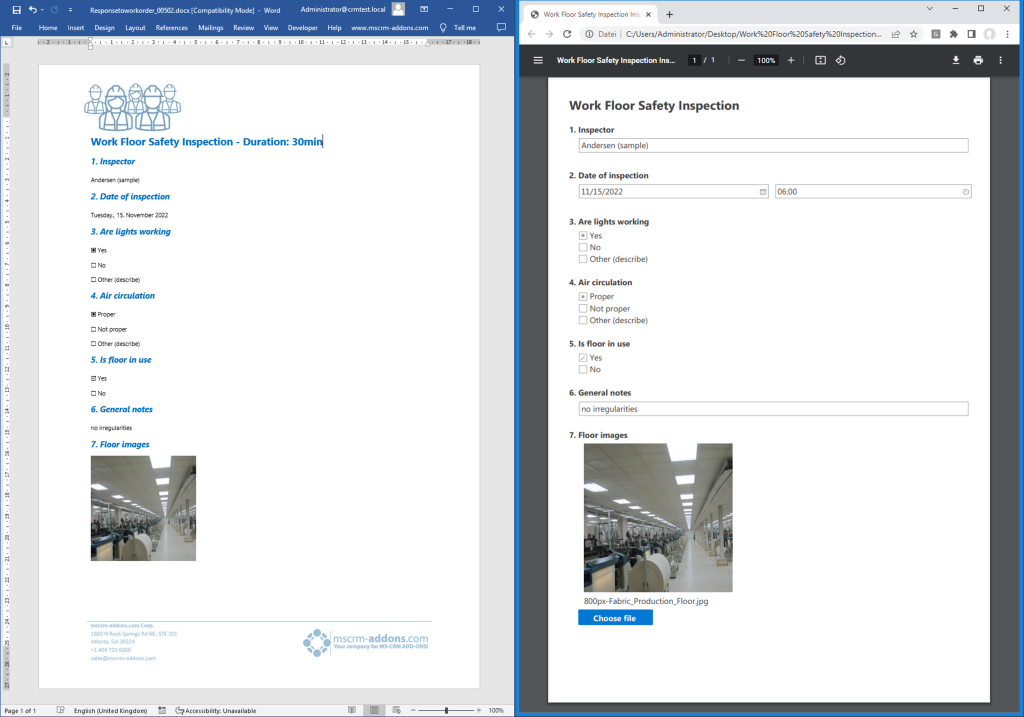This screenshot has width=1024, height=717.
Task: Click the Word zoom slider handle
Action: coord(447,710)
